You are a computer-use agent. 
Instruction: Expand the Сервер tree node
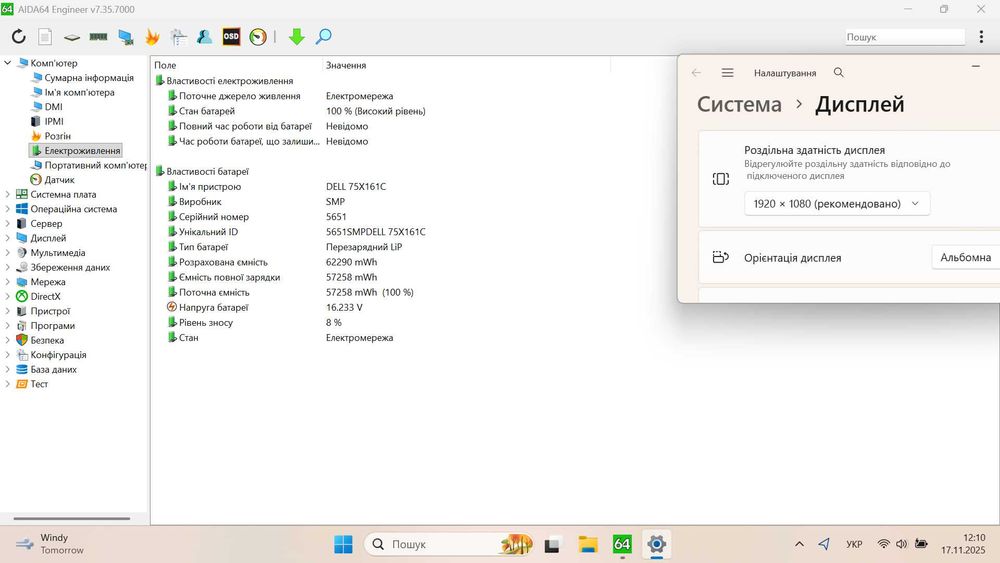[8, 224]
